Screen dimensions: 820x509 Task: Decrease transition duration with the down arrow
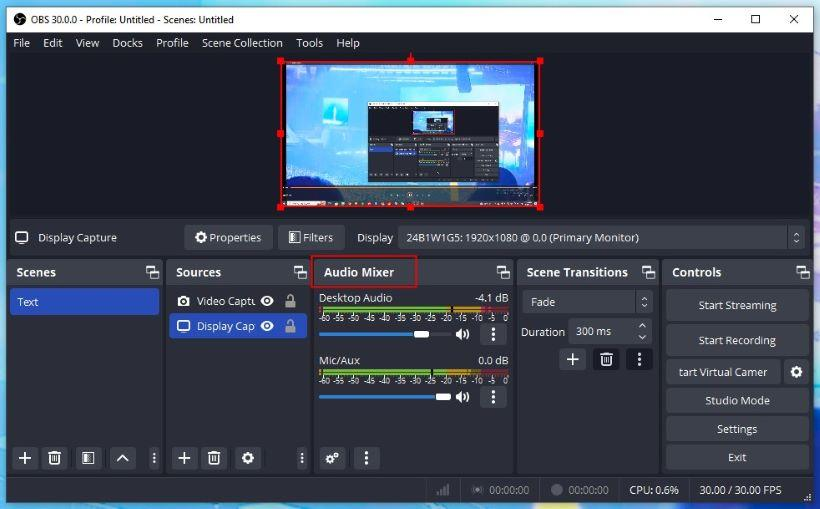[x=642, y=337]
